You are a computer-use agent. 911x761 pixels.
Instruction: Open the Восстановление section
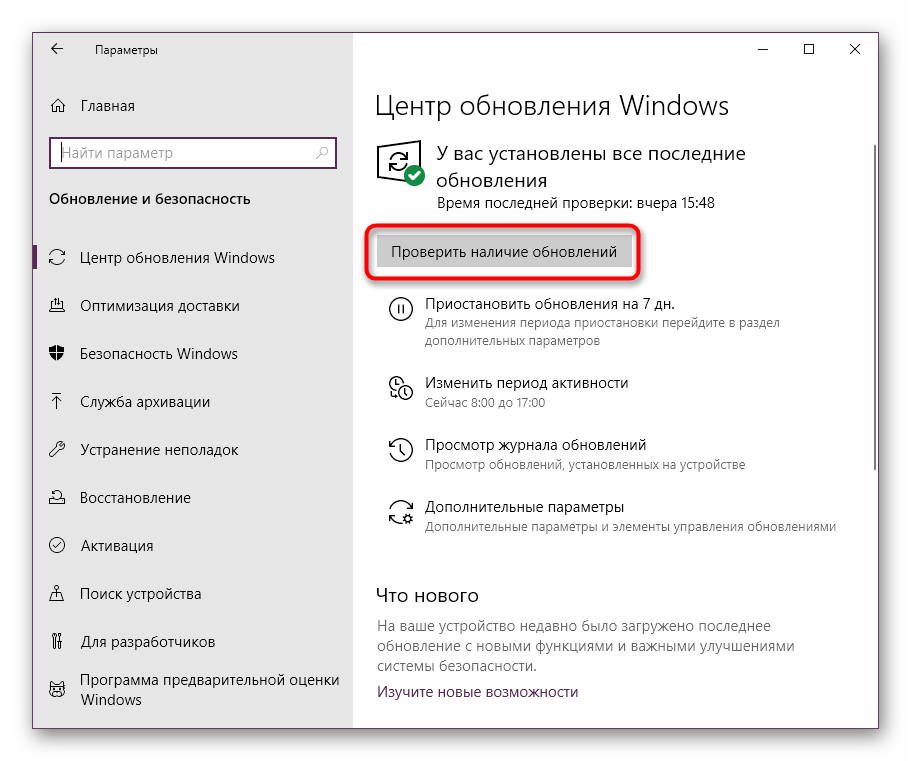(x=135, y=498)
